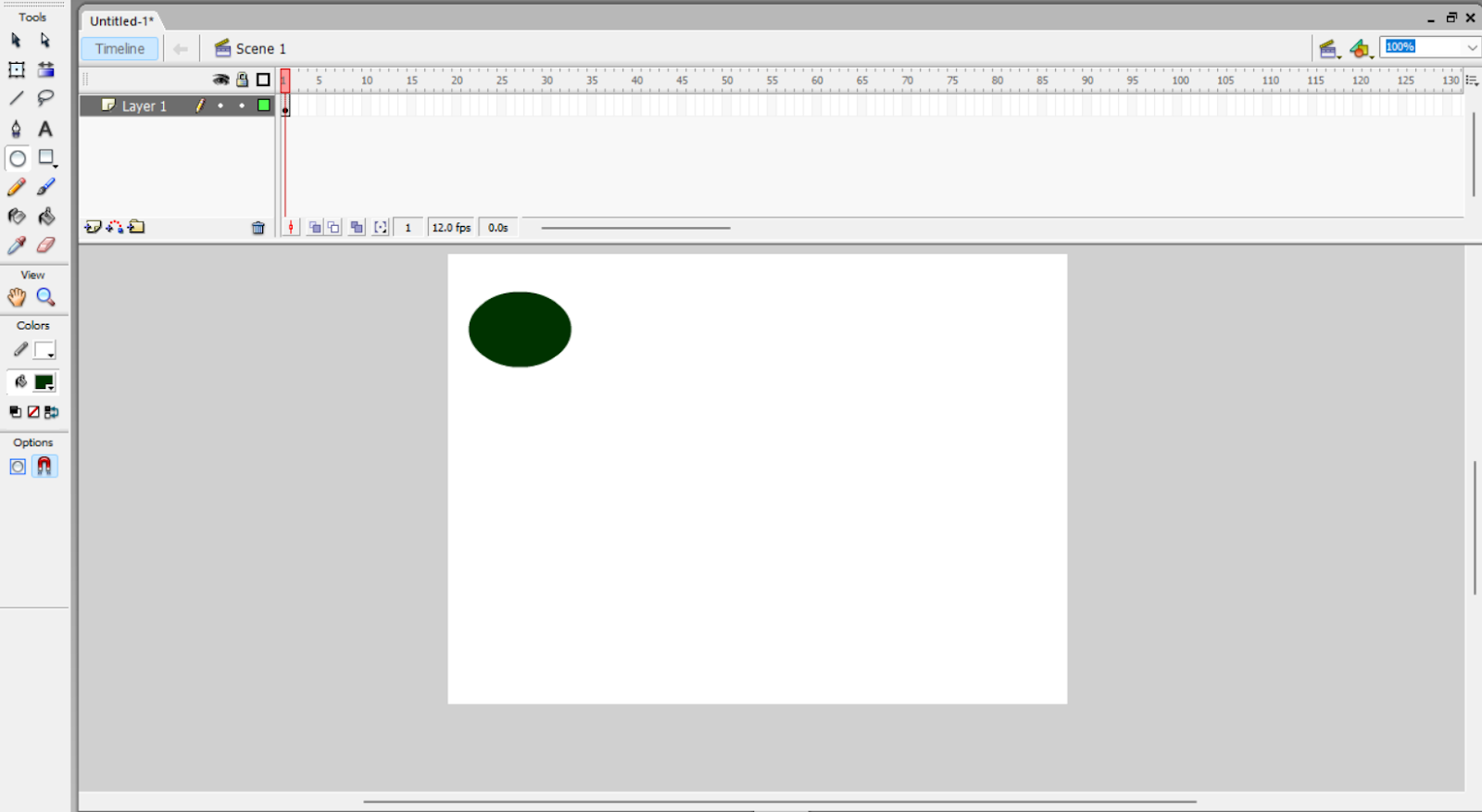Open stroke color swatch picker
Screen dimensions: 1482x812
[x=44, y=351]
